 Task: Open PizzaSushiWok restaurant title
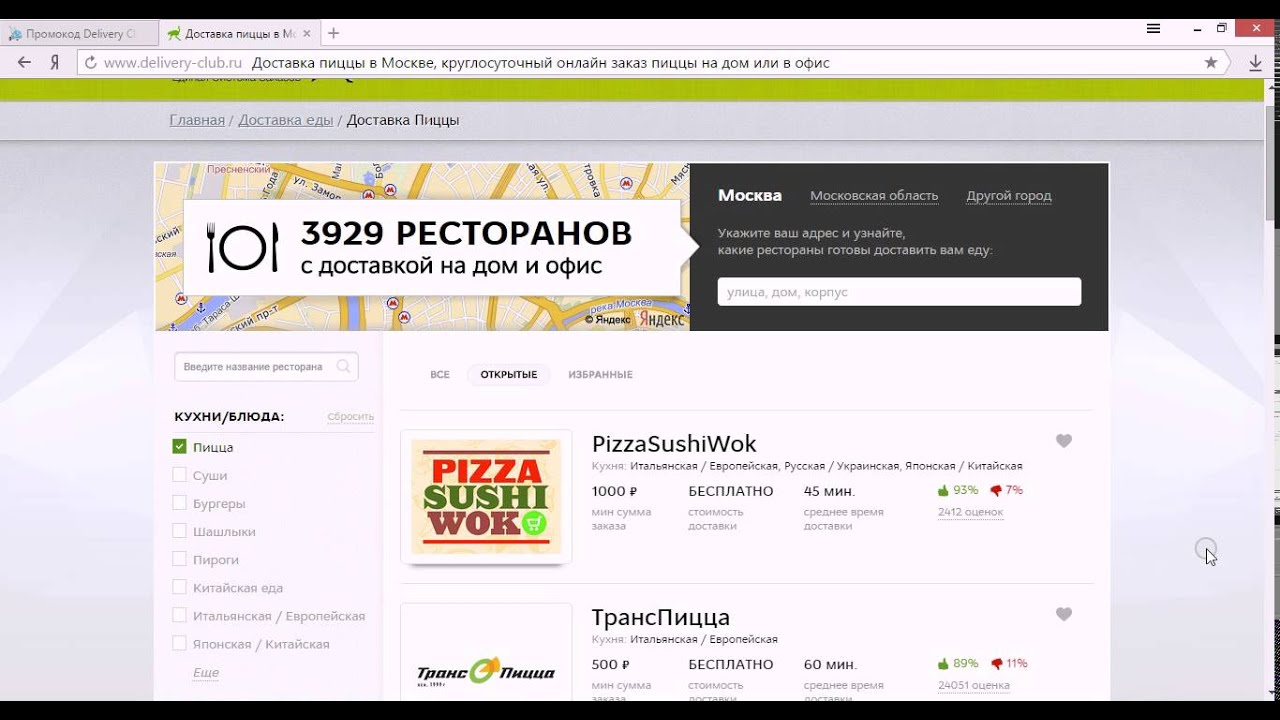point(674,443)
